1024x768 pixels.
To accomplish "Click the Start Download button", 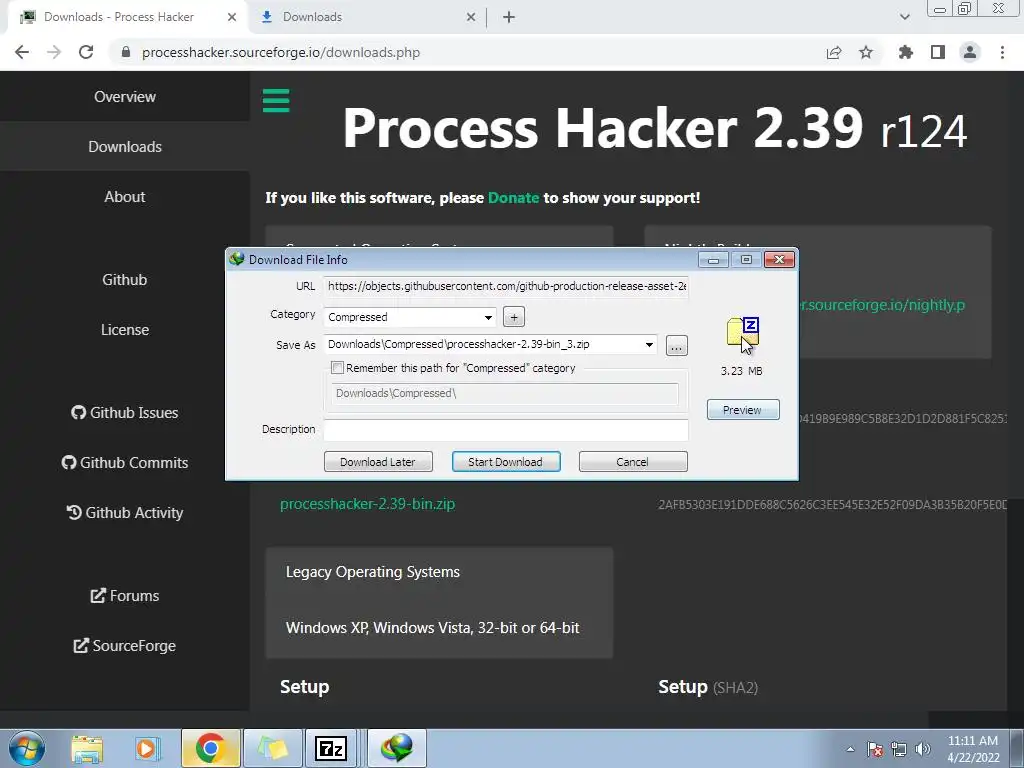I will coord(505,462).
